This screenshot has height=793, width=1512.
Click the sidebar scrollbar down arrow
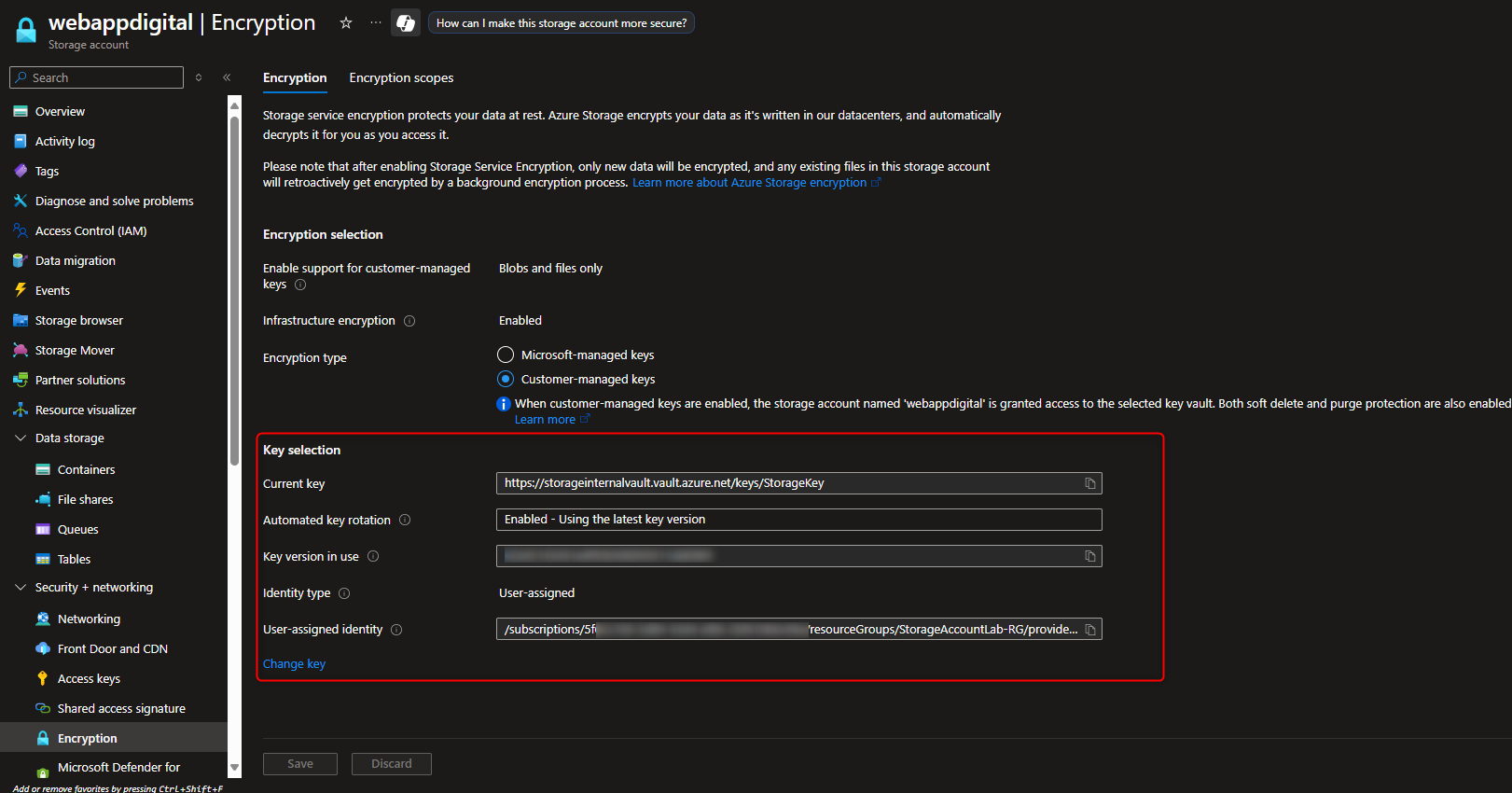pos(235,768)
